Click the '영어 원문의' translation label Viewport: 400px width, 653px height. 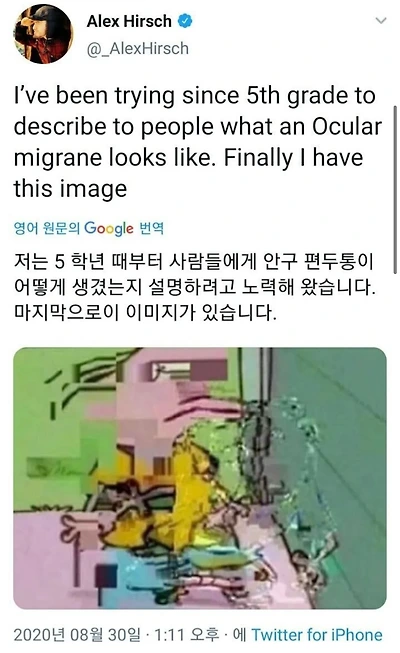click(x=47, y=228)
